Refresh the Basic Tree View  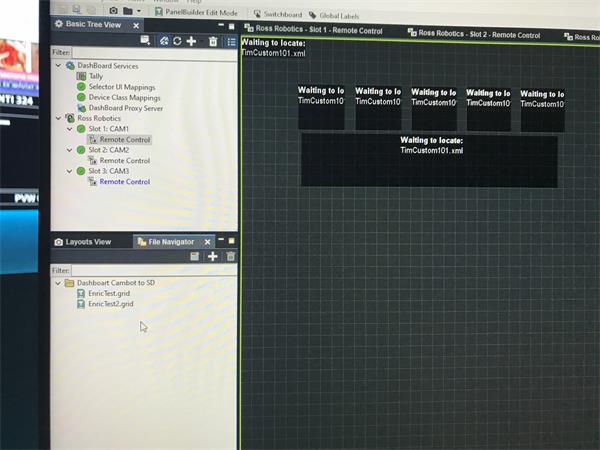[177, 41]
